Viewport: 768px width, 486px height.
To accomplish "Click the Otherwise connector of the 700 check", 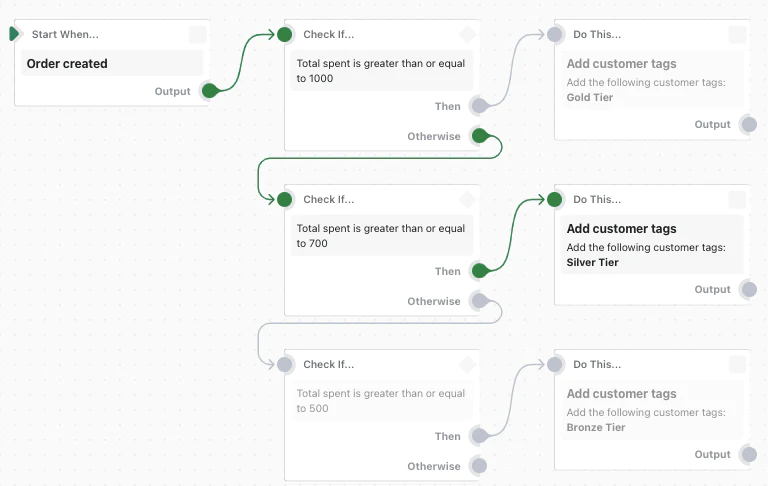I will [479, 301].
